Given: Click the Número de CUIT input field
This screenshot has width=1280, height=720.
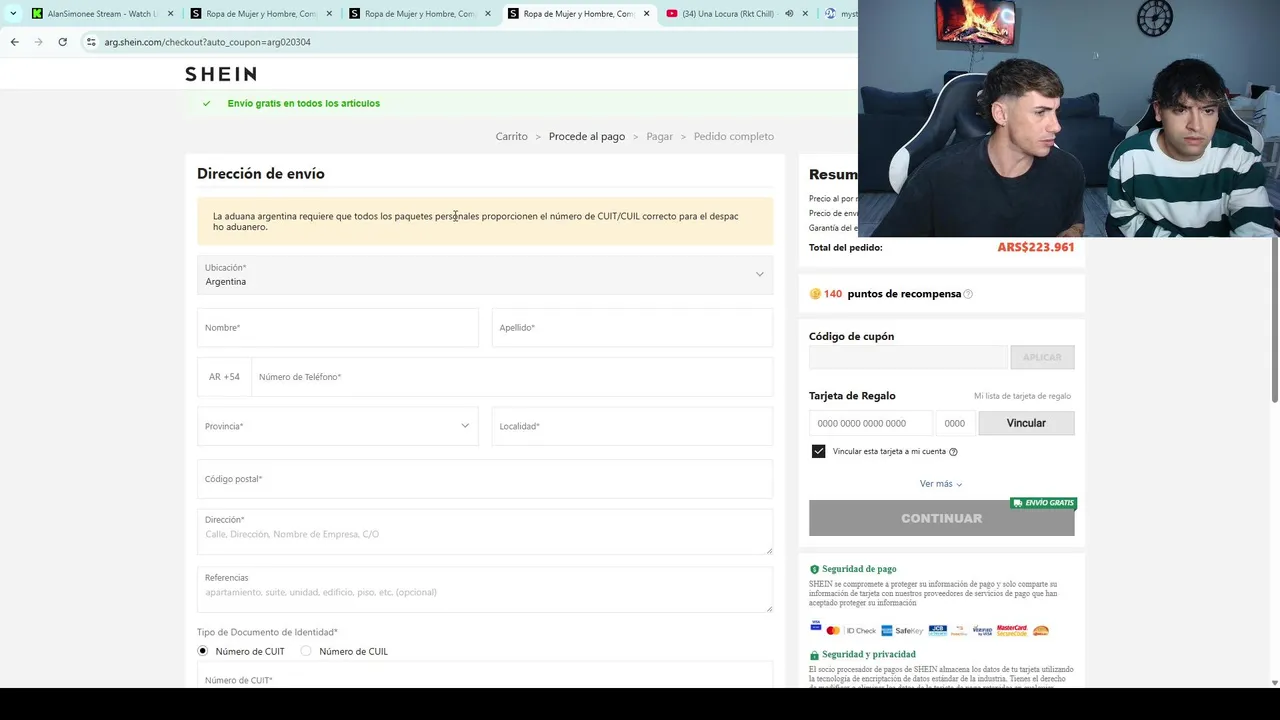Looking at the screenshot, I should pos(485,676).
